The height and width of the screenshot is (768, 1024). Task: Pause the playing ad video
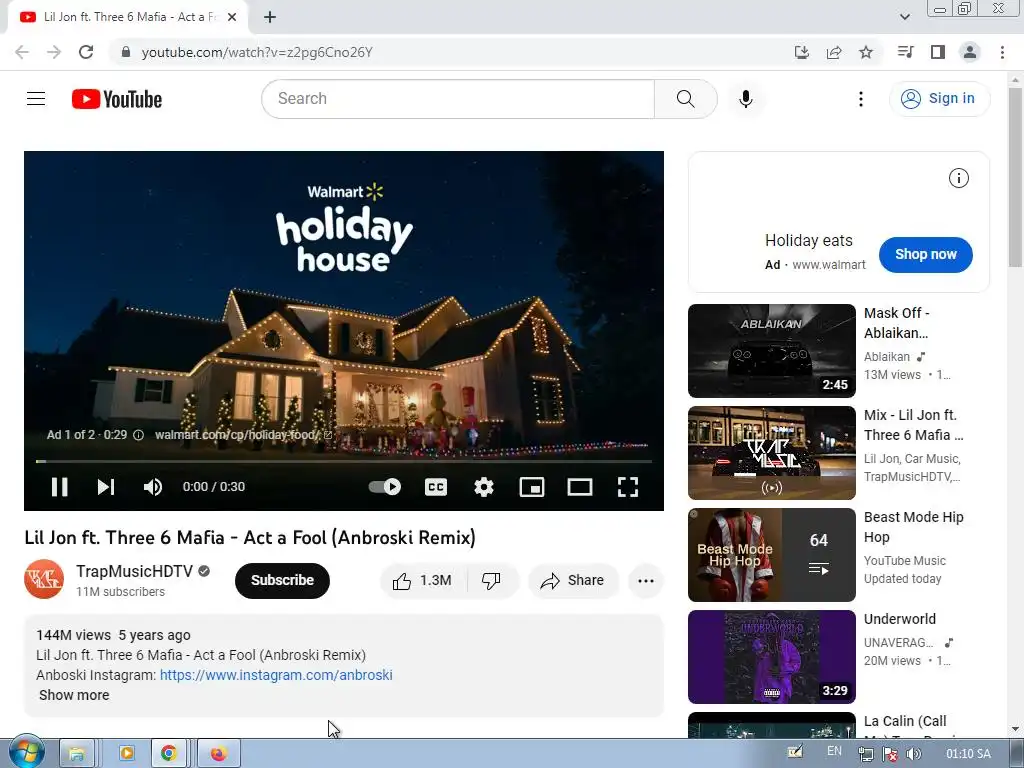(59, 487)
